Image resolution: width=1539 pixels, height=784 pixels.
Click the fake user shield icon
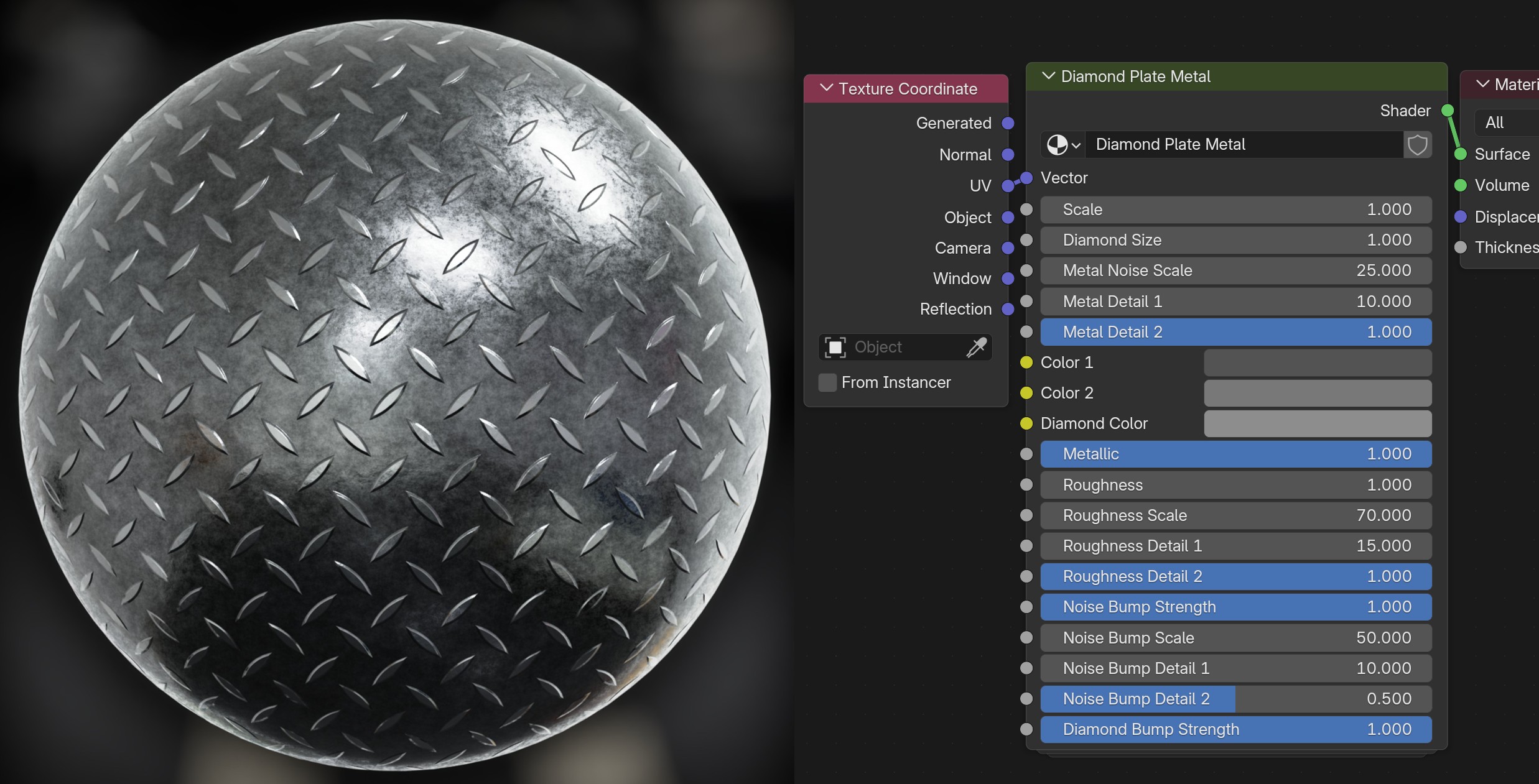point(1417,145)
